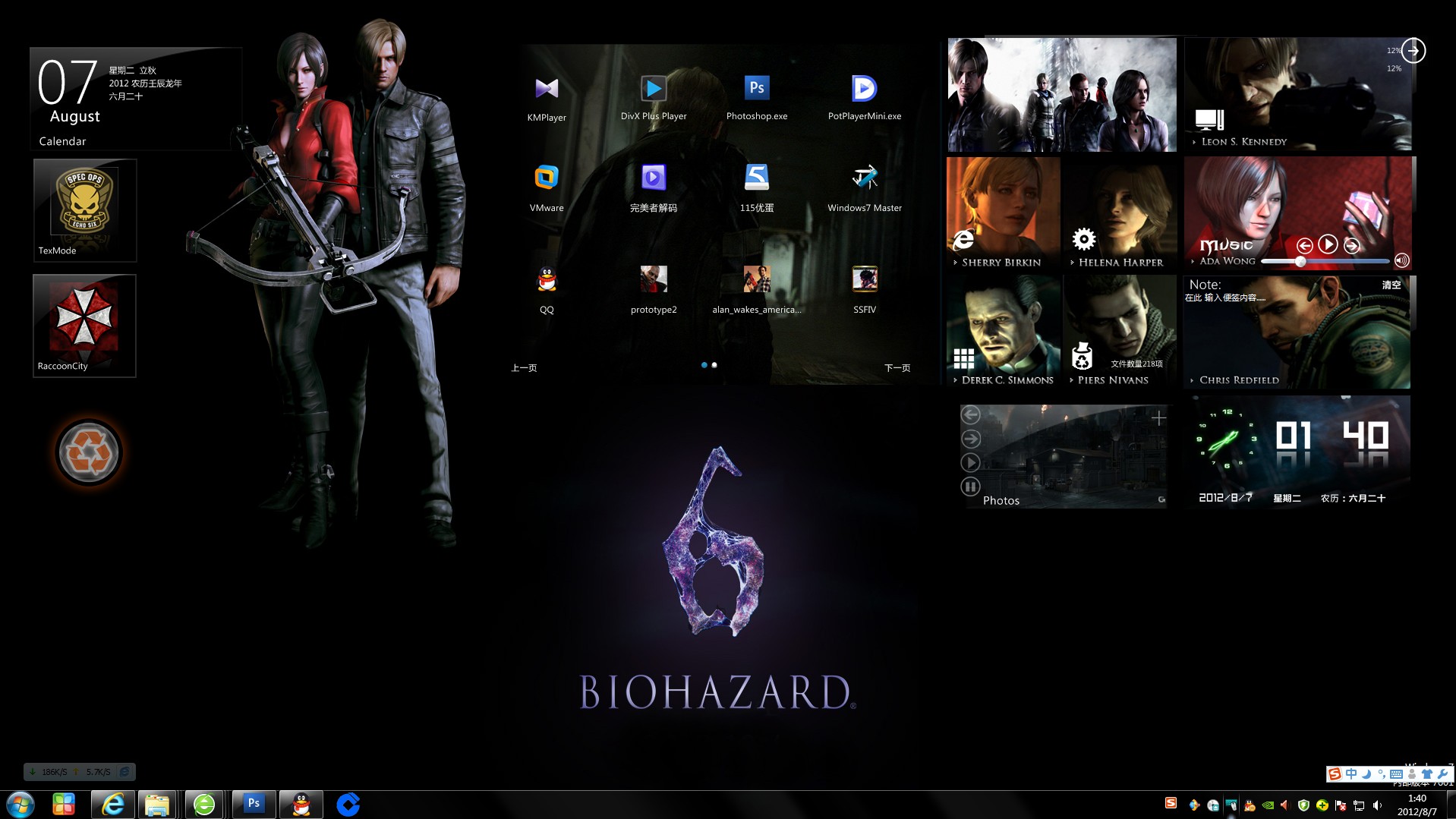Open the Sogou wrench settings icon

(x=1442, y=774)
